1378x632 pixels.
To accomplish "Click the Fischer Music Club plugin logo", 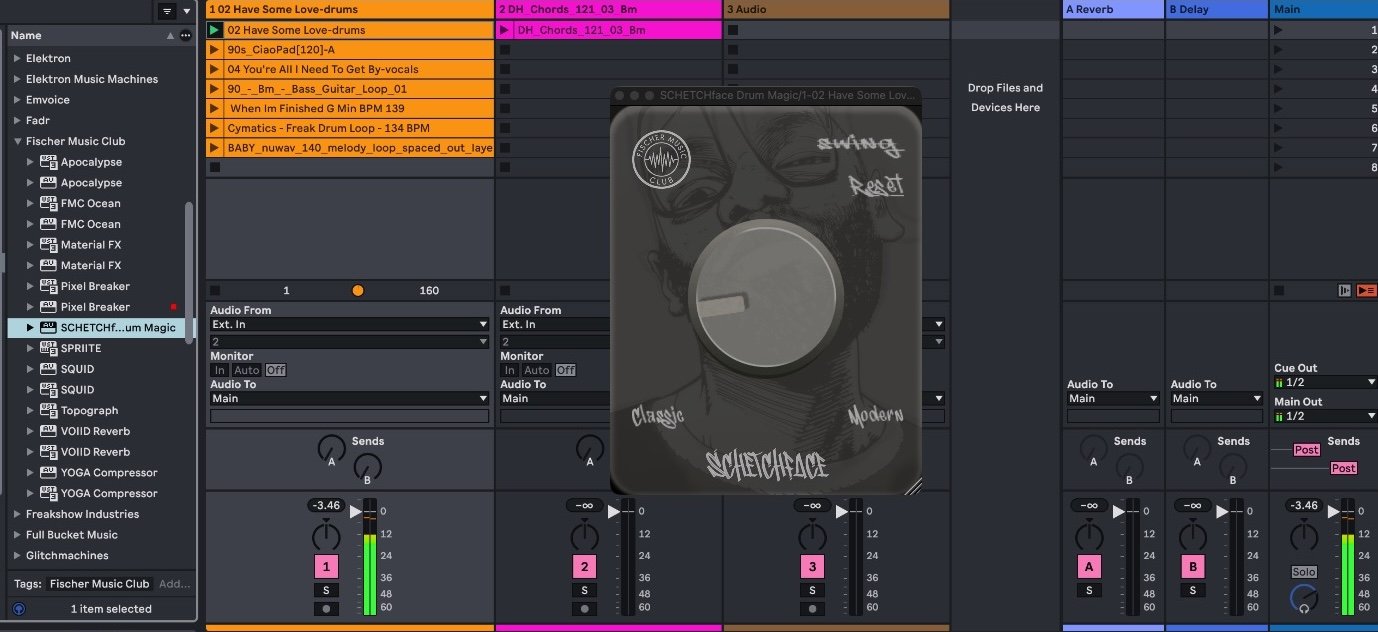I will pos(661,161).
